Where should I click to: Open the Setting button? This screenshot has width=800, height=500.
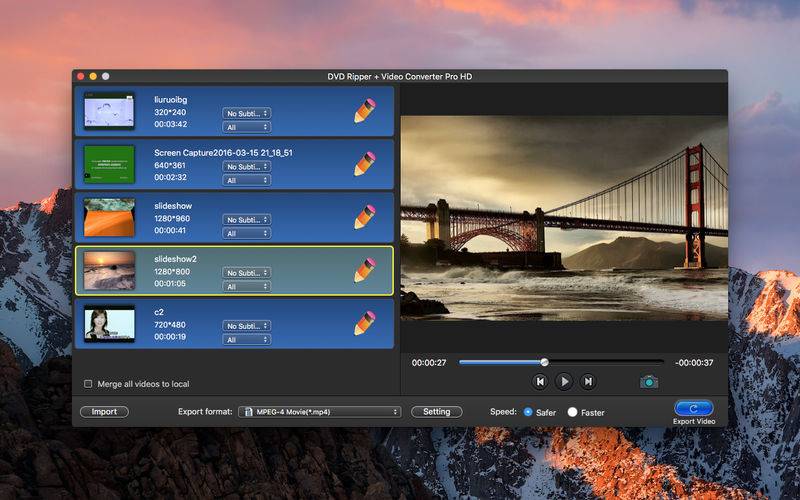(437, 412)
